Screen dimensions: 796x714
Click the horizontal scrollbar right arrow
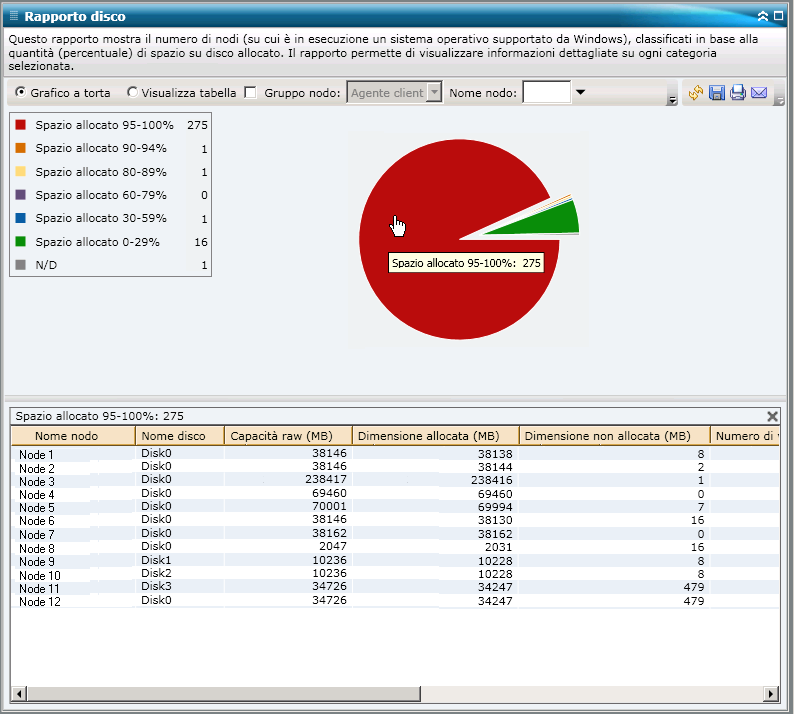click(771, 694)
